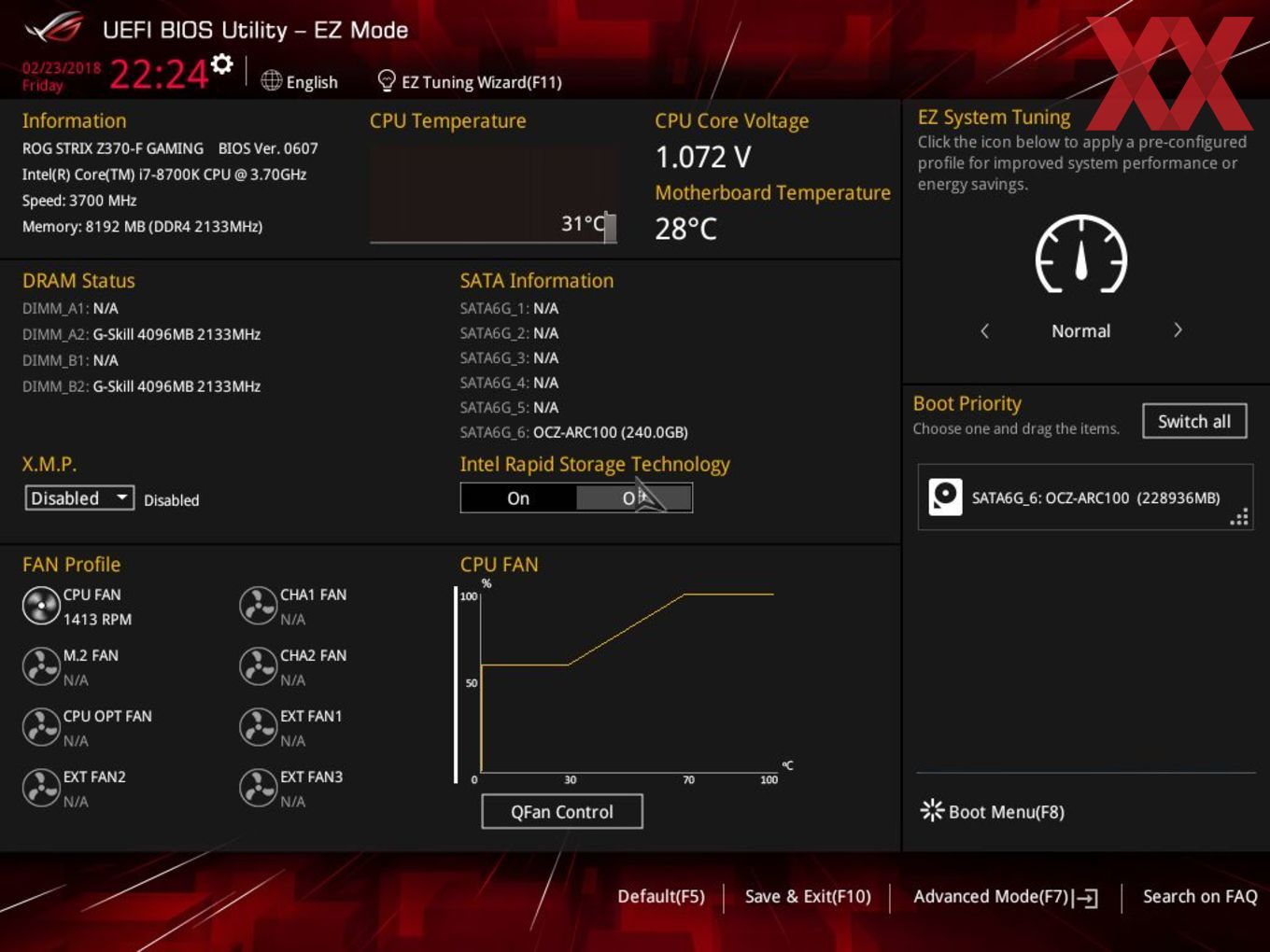This screenshot has width=1270, height=952.
Task: Click the globe language icon
Action: (271, 81)
